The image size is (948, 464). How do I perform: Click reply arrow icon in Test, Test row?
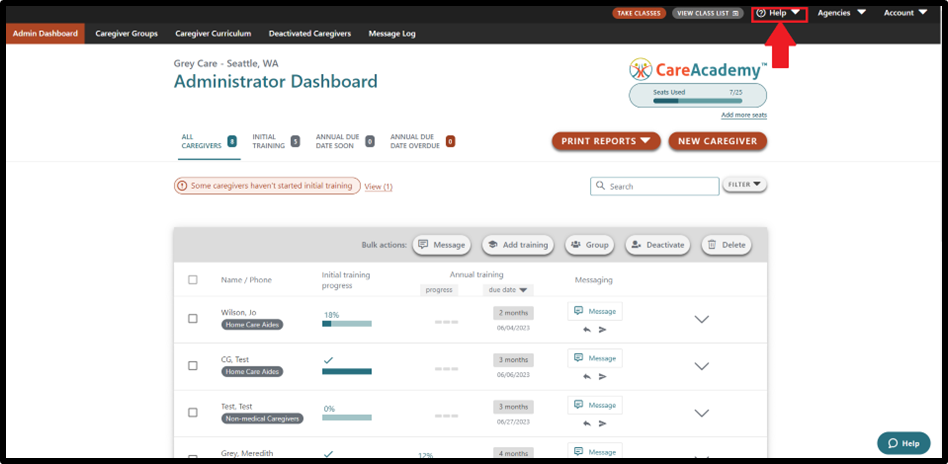(x=587, y=423)
